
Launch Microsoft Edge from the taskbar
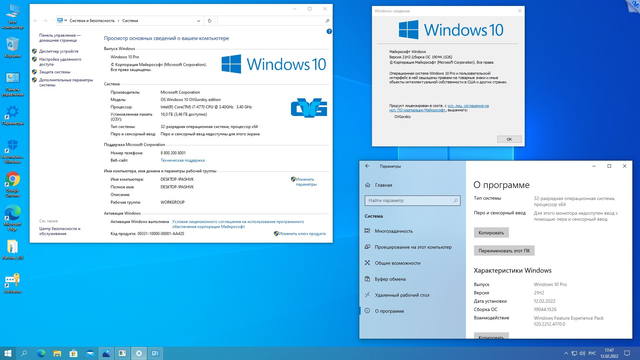coord(41,353)
